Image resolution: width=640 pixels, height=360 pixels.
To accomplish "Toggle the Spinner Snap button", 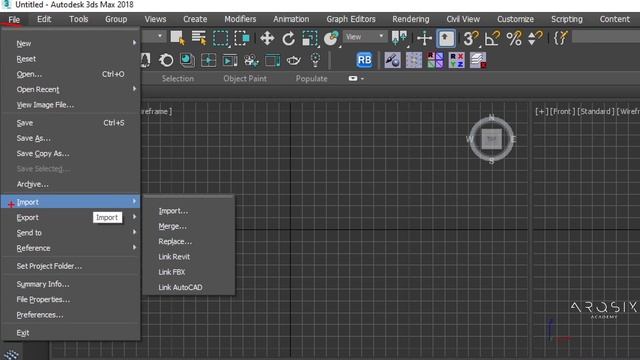I will 535,38.
